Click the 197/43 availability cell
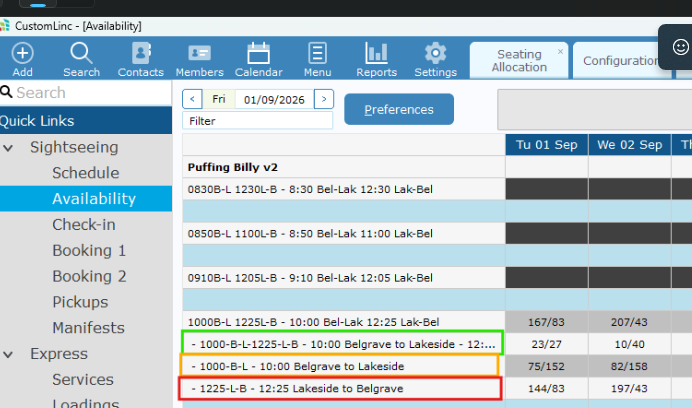Viewport: 692px width, 408px height. point(629,388)
